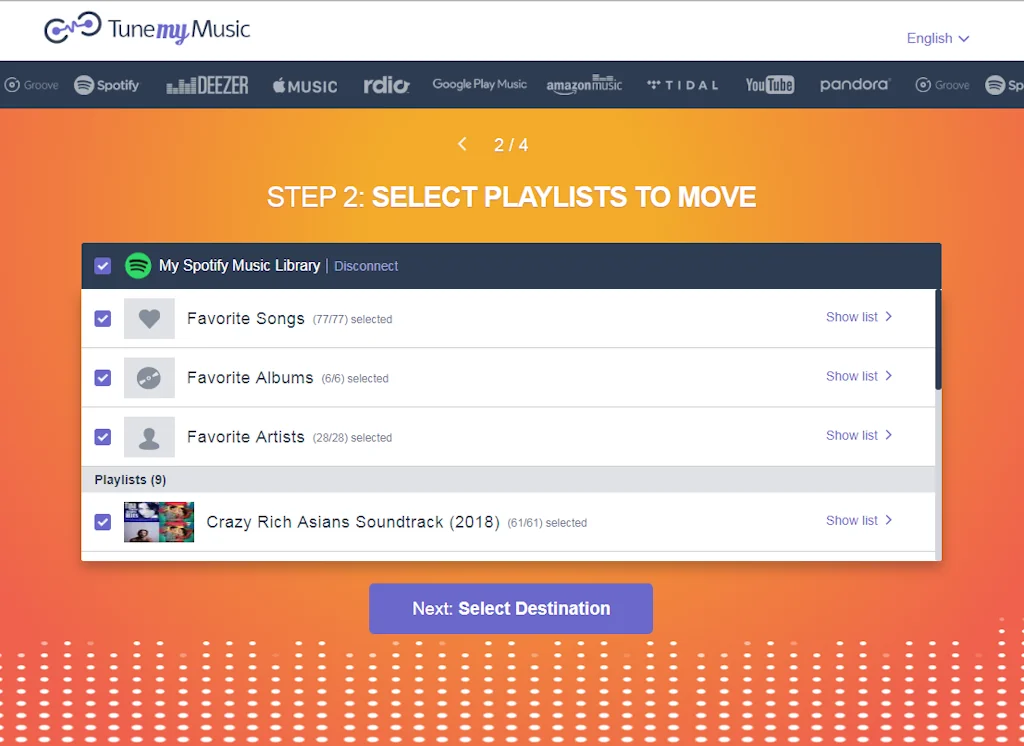
Task: Uncheck the Favorite Songs checkbox
Action: [x=102, y=318]
